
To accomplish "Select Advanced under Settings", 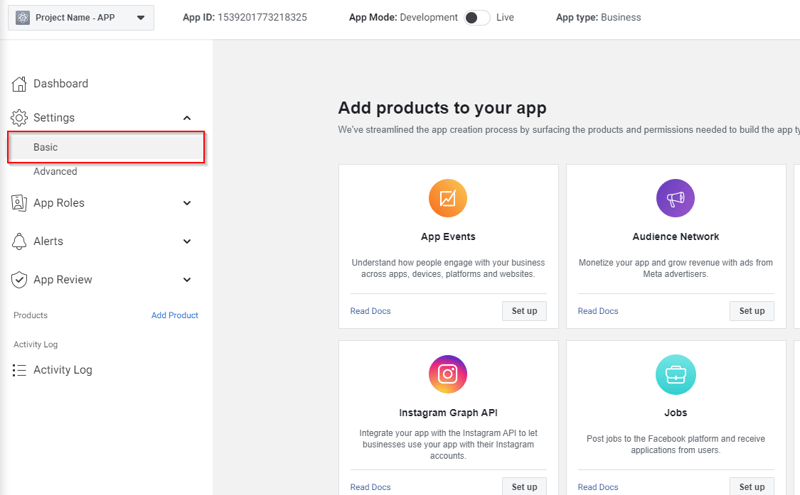I will tap(55, 171).
